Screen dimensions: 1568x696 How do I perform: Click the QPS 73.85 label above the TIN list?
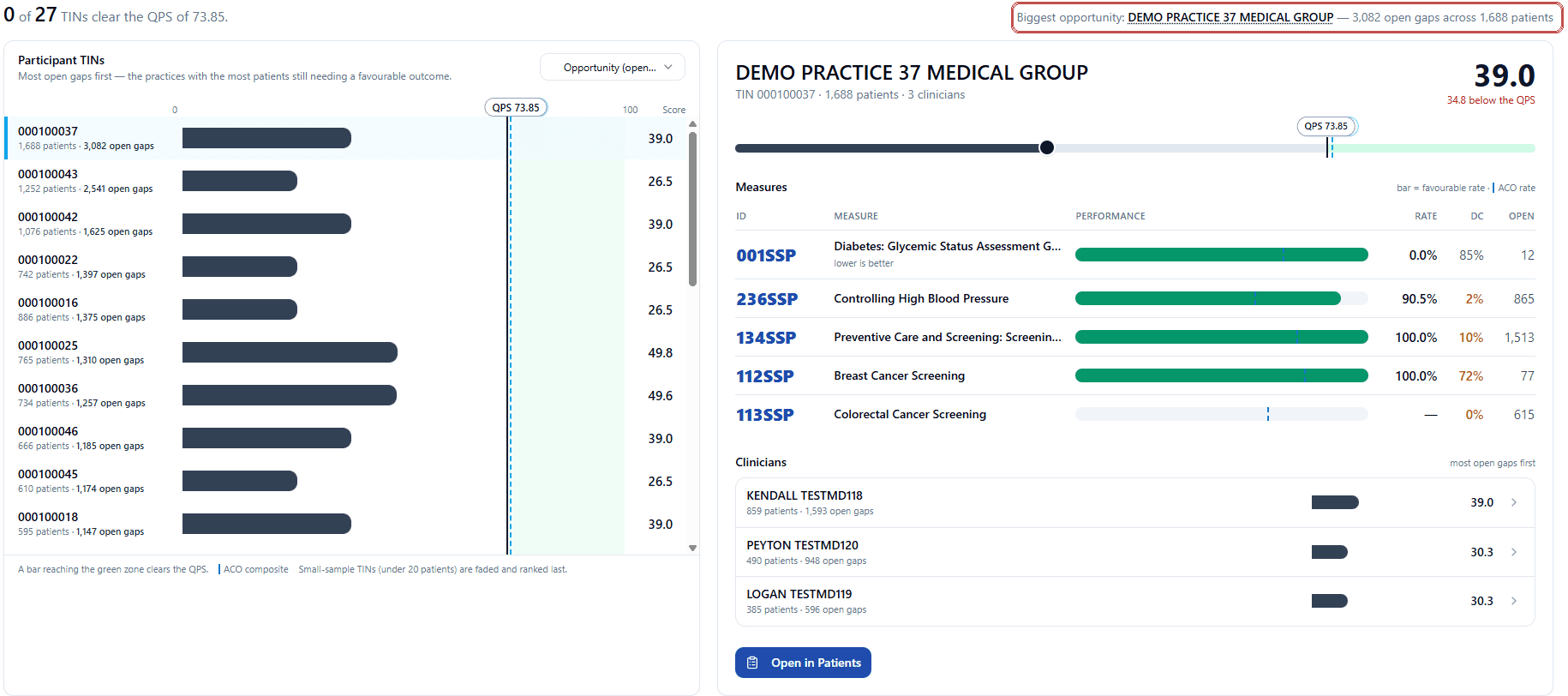point(516,107)
